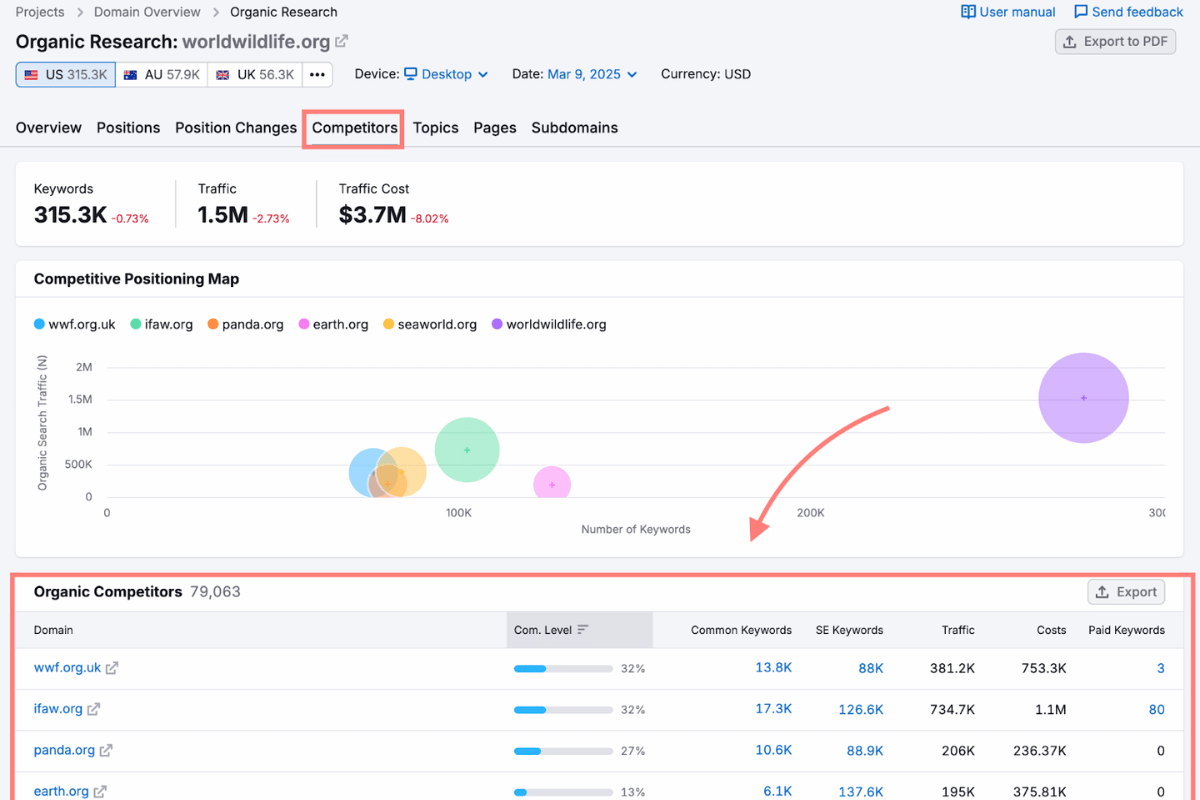Click 6.1K common keywords for earth.org
This screenshot has width=1200, height=800.
point(778,790)
